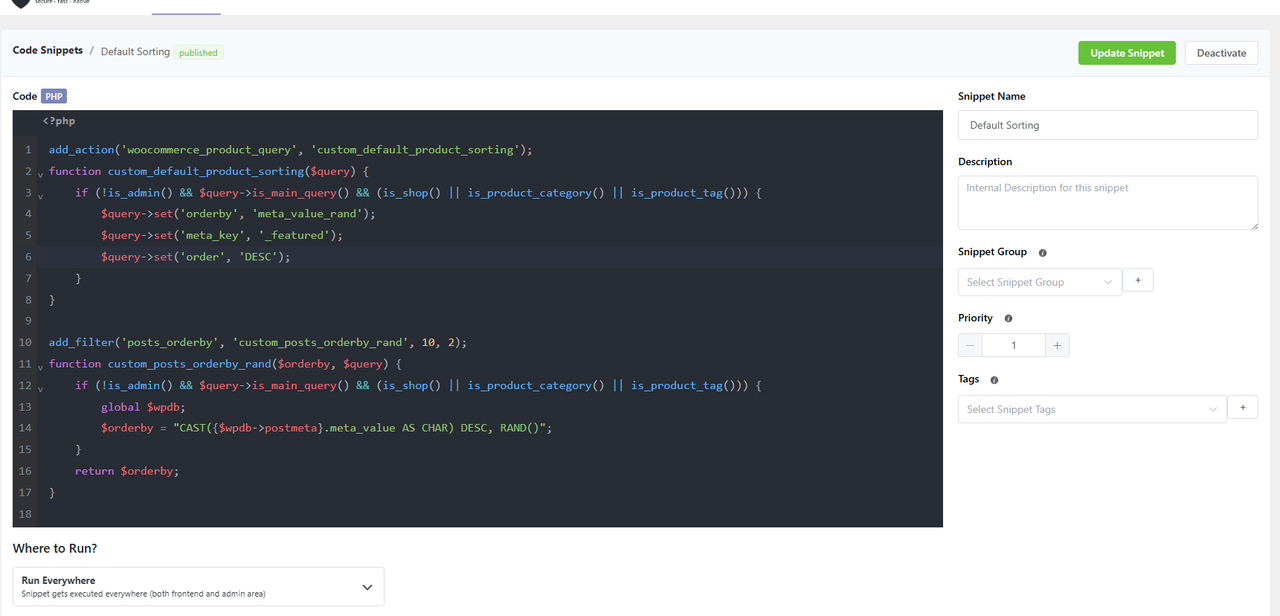Open the Select Snippet Group dropdown

click(1040, 282)
